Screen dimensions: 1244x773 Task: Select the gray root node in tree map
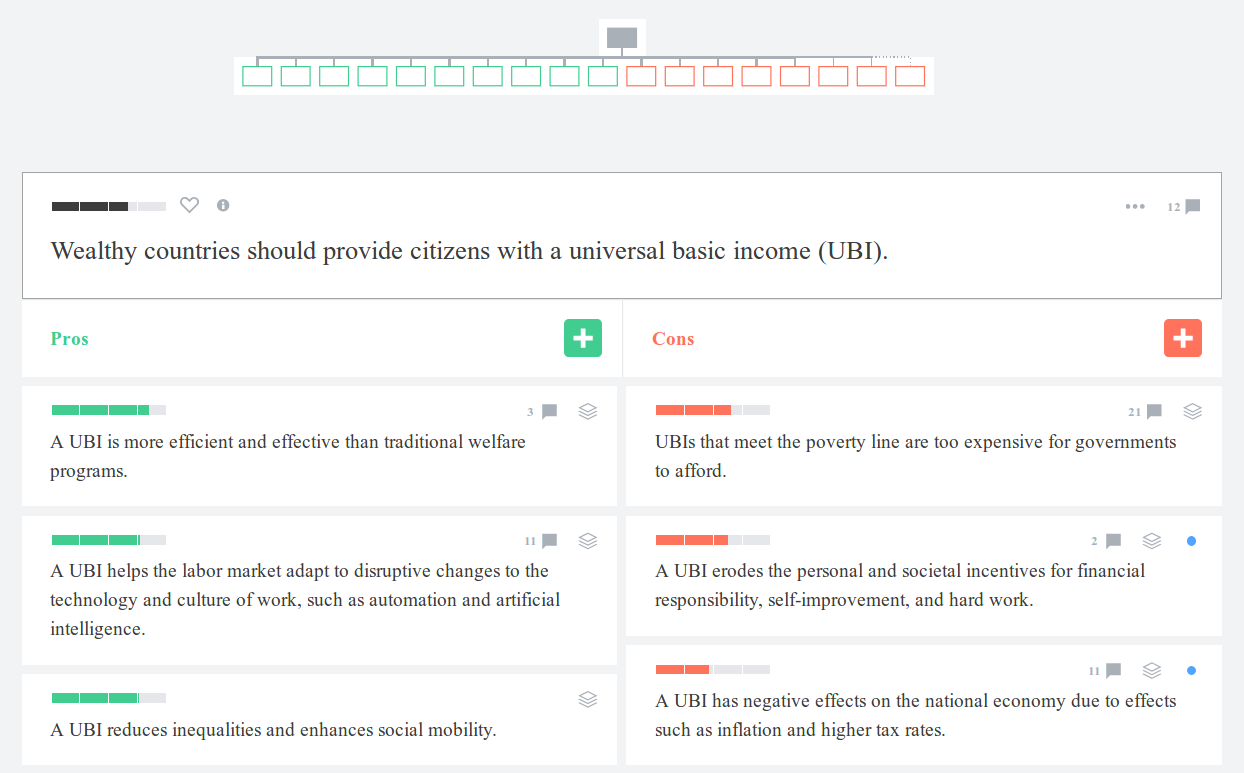622,38
